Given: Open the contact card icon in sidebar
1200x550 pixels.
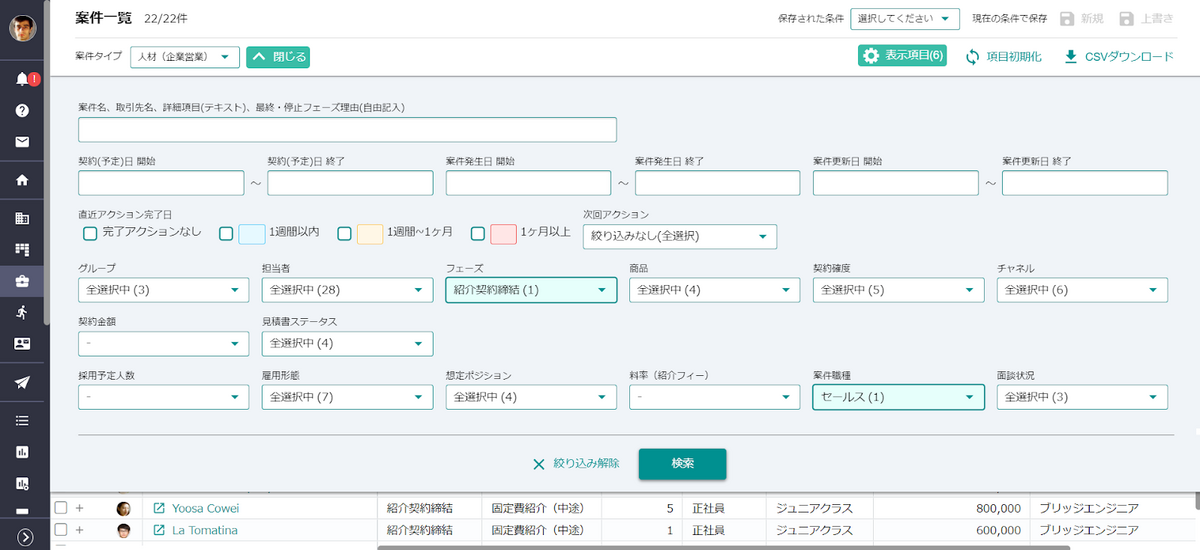Looking at the screenshot, I should (x=22, y=343).
